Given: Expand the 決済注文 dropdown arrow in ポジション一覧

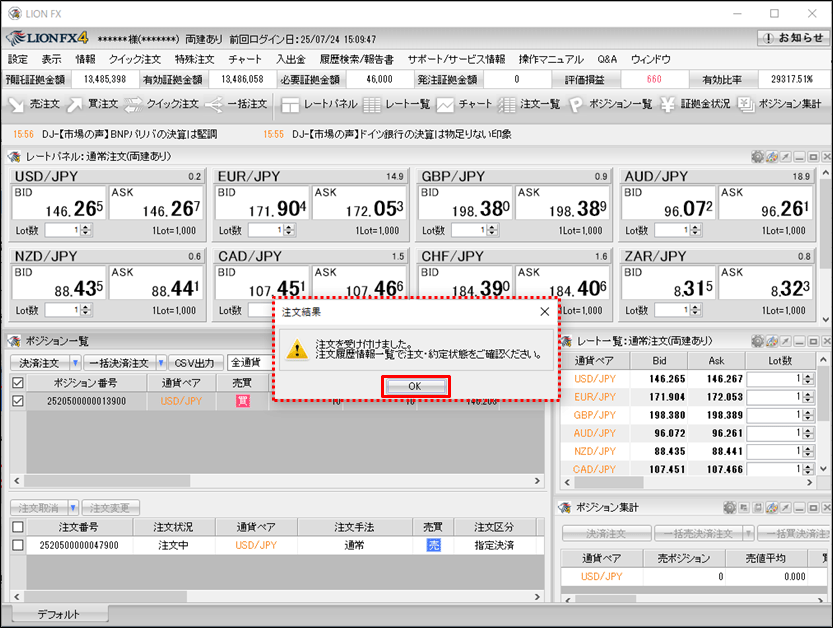Looking at the screenshot, I should pos(76,363).
